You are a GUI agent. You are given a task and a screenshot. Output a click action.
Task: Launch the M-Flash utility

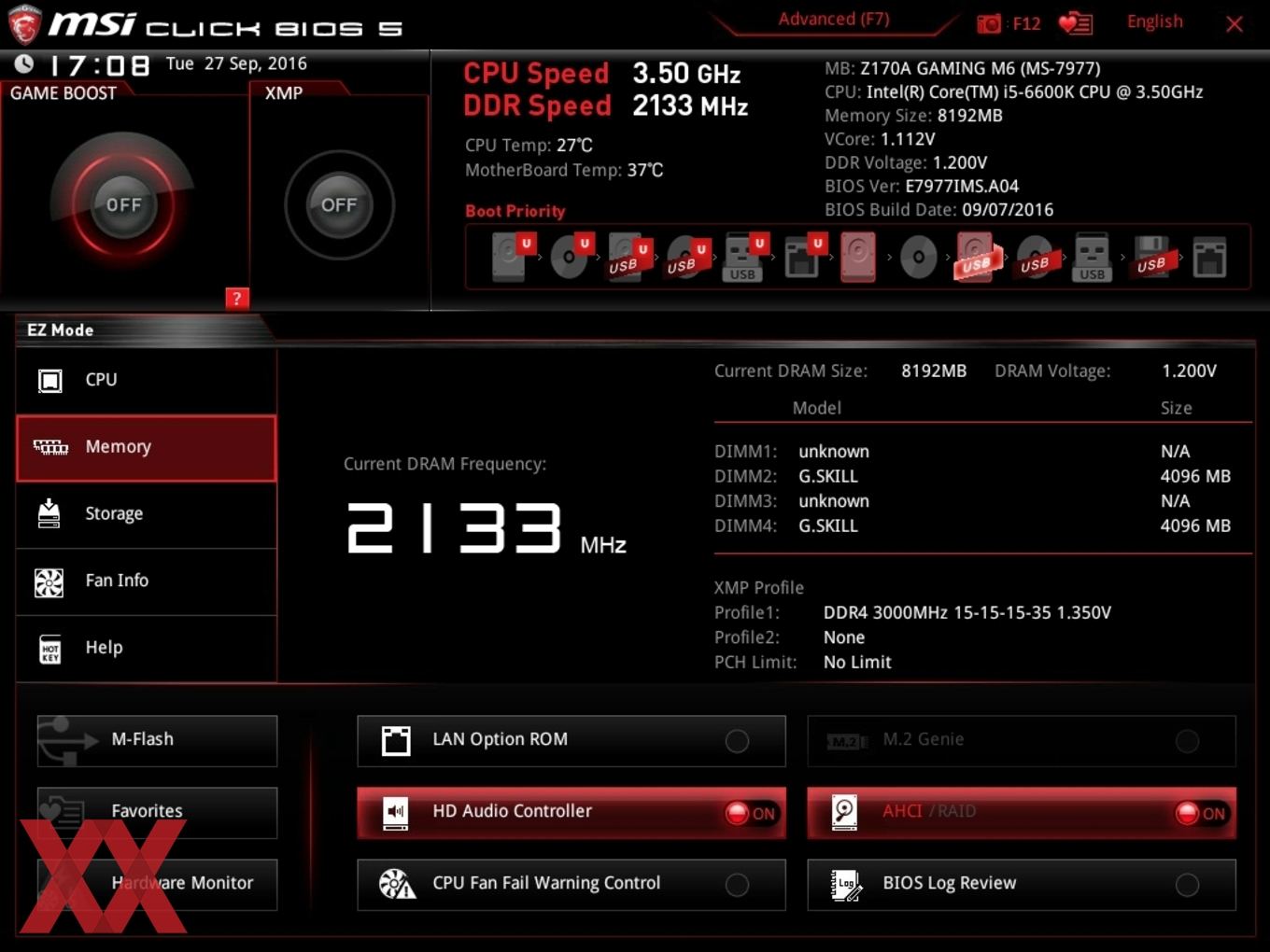click(157, 741)
